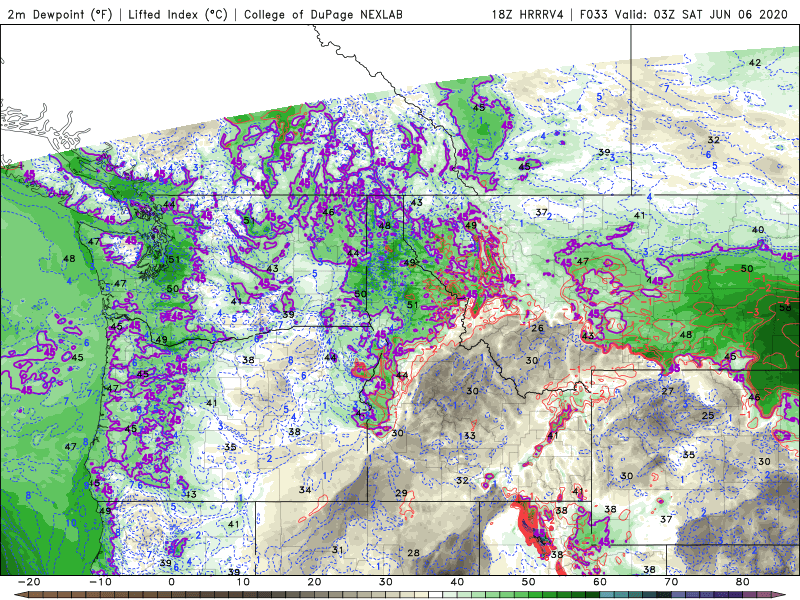
Task: Click the "F033" forecast hour label
Action: point(594,14)
